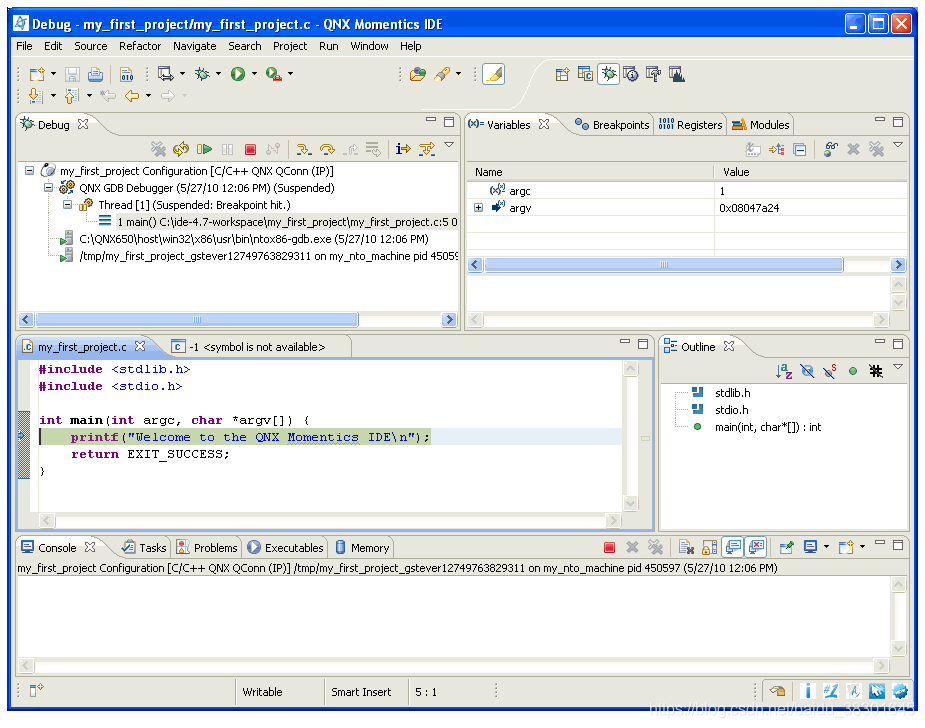Expand the argv variable row
Screen dimensions: 925x728
coord(478,208)
